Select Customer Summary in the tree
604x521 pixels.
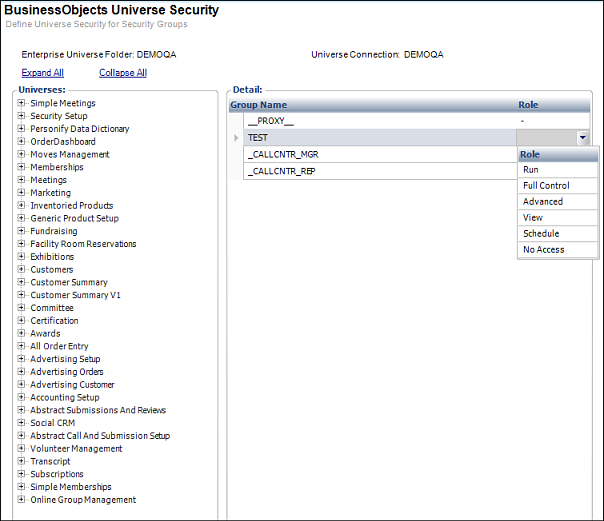point(69,282)
